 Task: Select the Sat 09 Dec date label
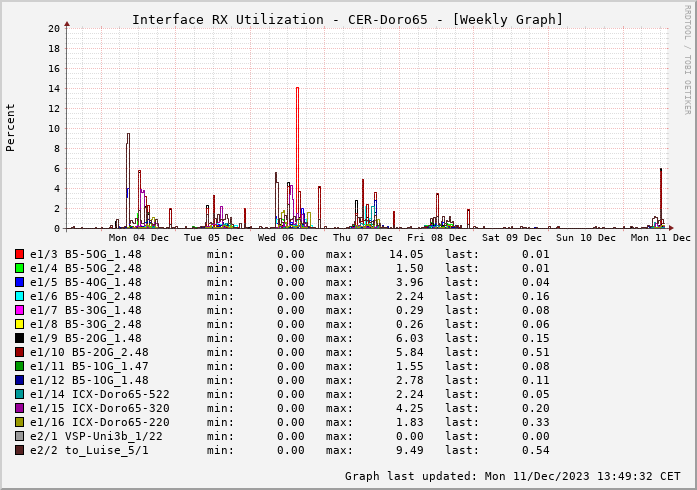(x=512, y=238)
